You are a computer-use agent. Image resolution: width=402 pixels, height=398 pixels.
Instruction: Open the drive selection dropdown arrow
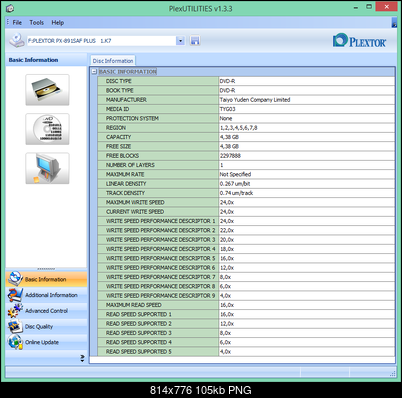tap(180, 41)
